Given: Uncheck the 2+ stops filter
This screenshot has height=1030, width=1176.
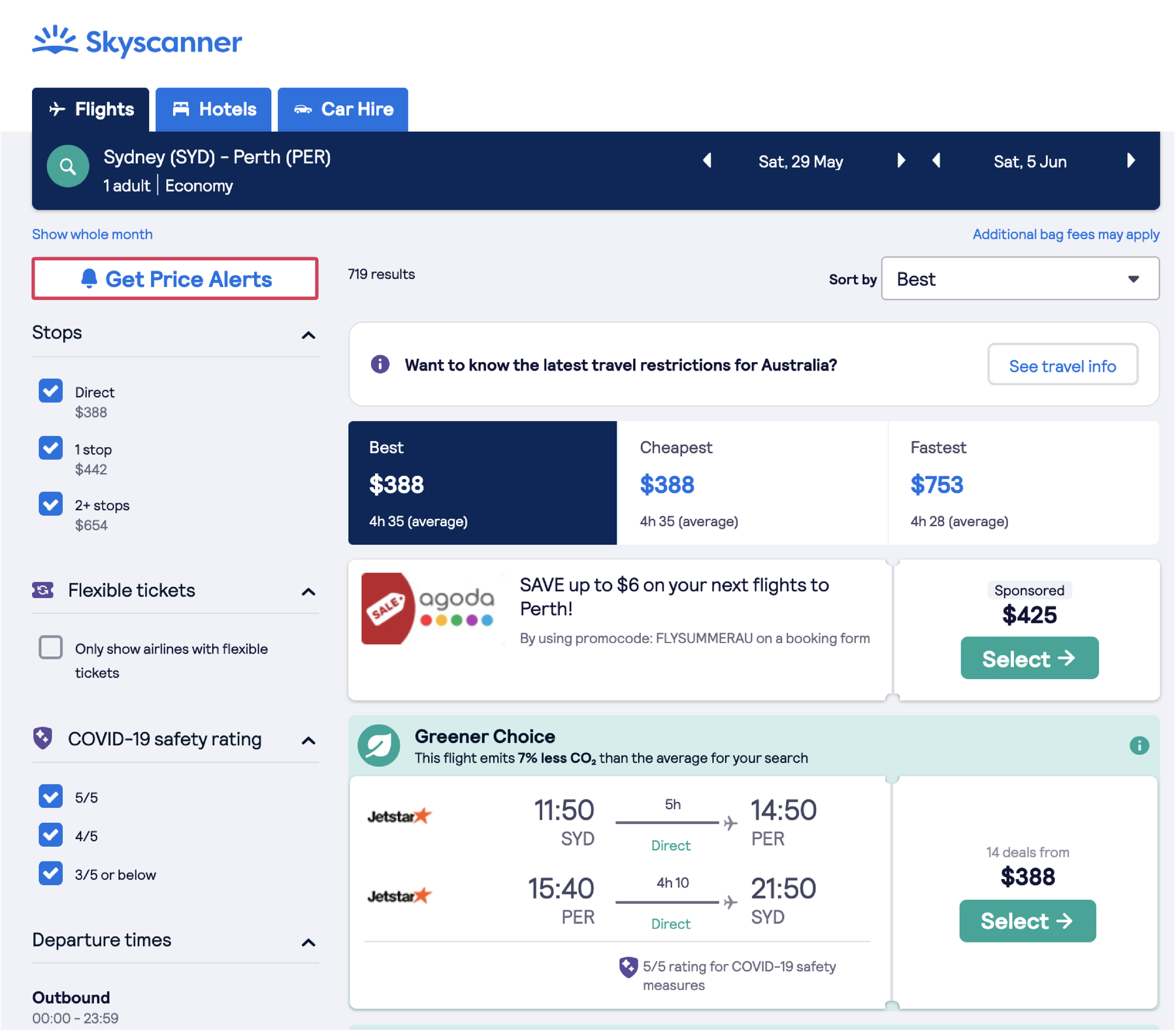Looking at the screenshot, I should 51,504.
